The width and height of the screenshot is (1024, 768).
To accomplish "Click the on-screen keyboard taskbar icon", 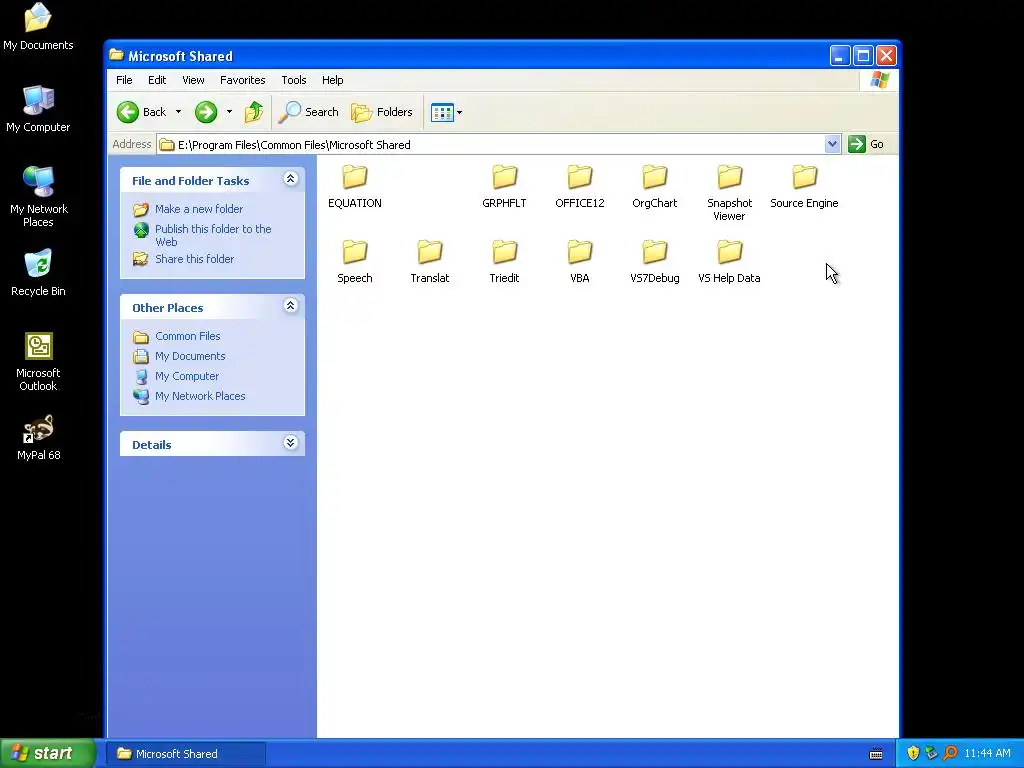I will click(x=876, y=754).
